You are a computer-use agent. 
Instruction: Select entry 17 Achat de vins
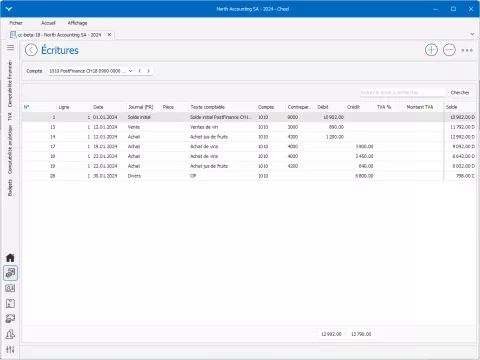coord(249,146)
